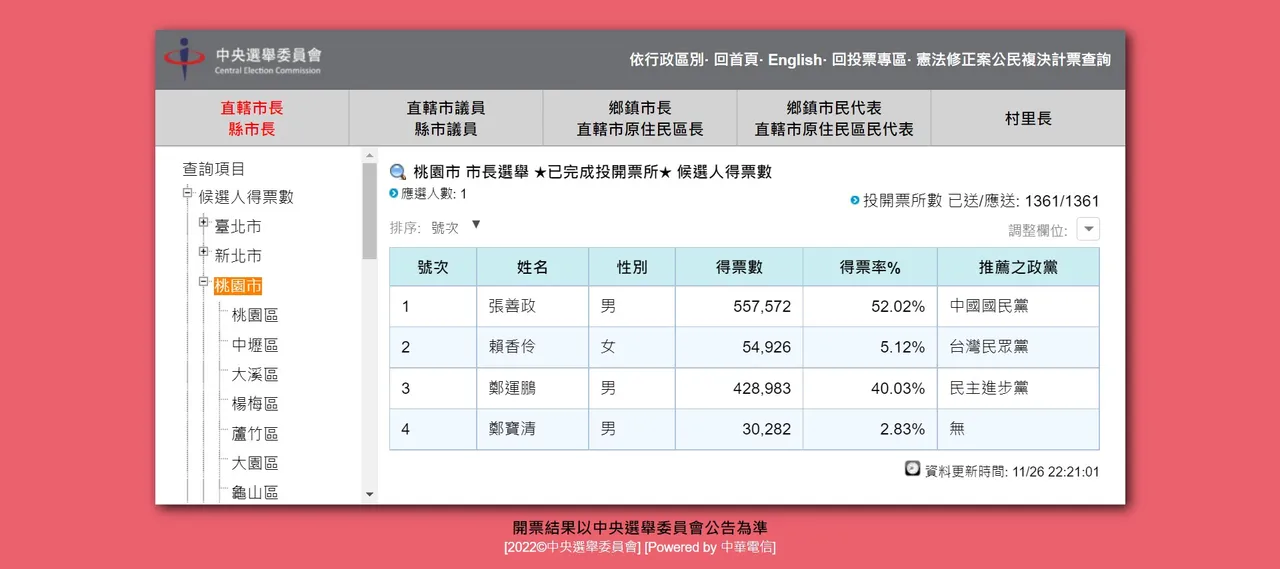1280x569 pixels.
Task: Click the vote share 52.02%
Action: pos(898,306)
